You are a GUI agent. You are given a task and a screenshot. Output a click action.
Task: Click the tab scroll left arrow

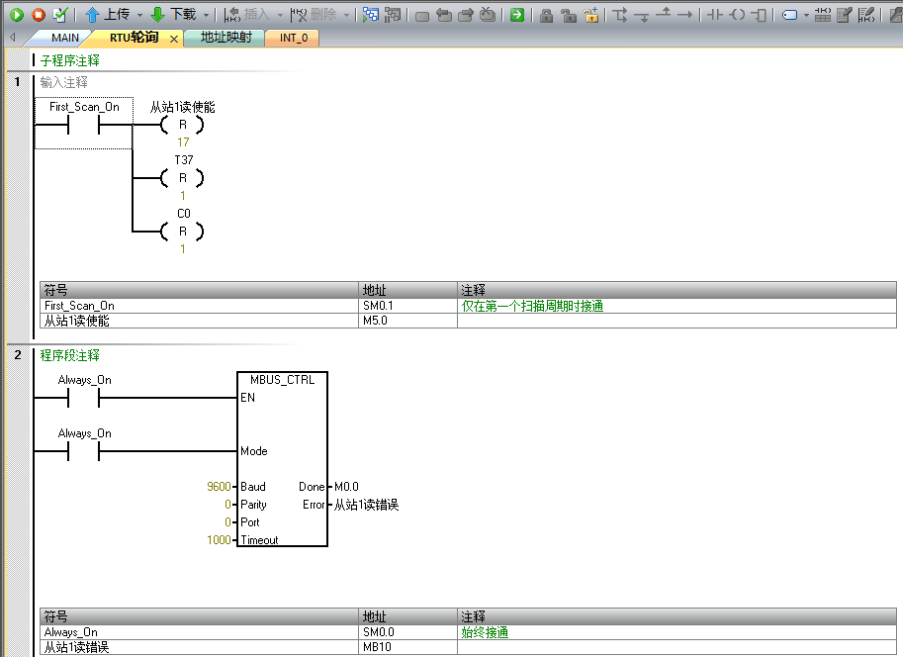click(13, 38)
